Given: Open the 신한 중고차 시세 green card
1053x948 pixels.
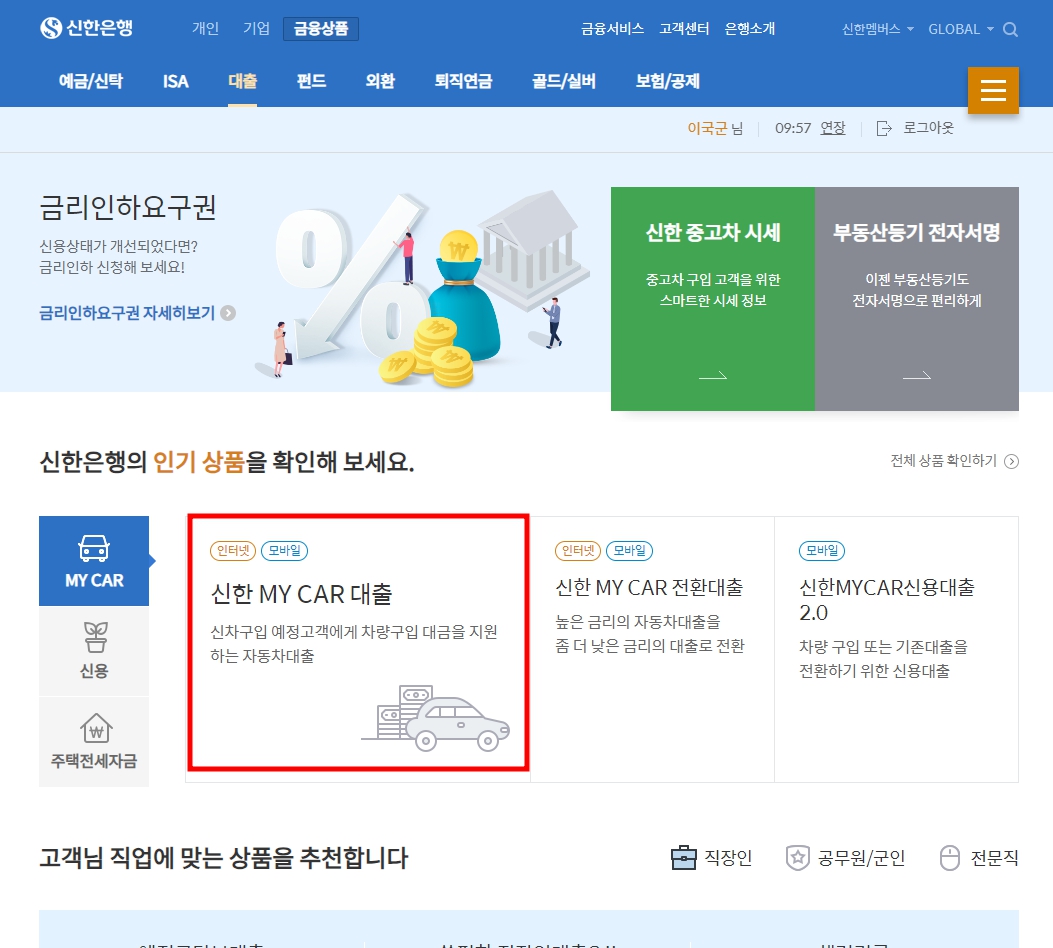Looking at the screenshot, I should pos(713,299).
